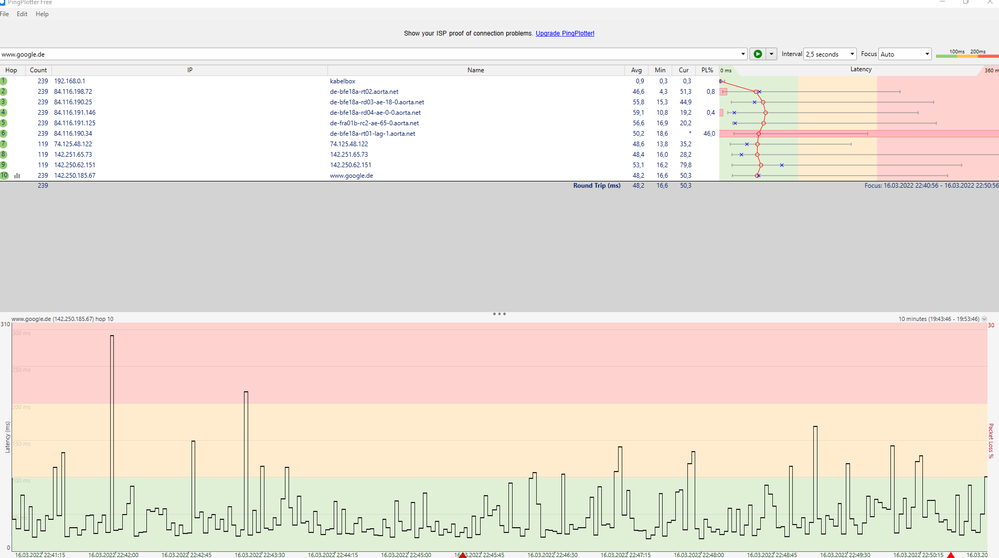The height and width of the screenshot is (558, 999).
Task: Open the dropdown arrow beside the play button
Action: 771,54
